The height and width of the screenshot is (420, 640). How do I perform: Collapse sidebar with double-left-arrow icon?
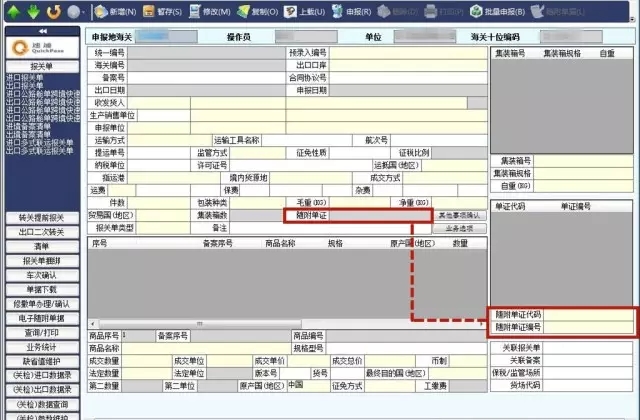coord(42,31)
